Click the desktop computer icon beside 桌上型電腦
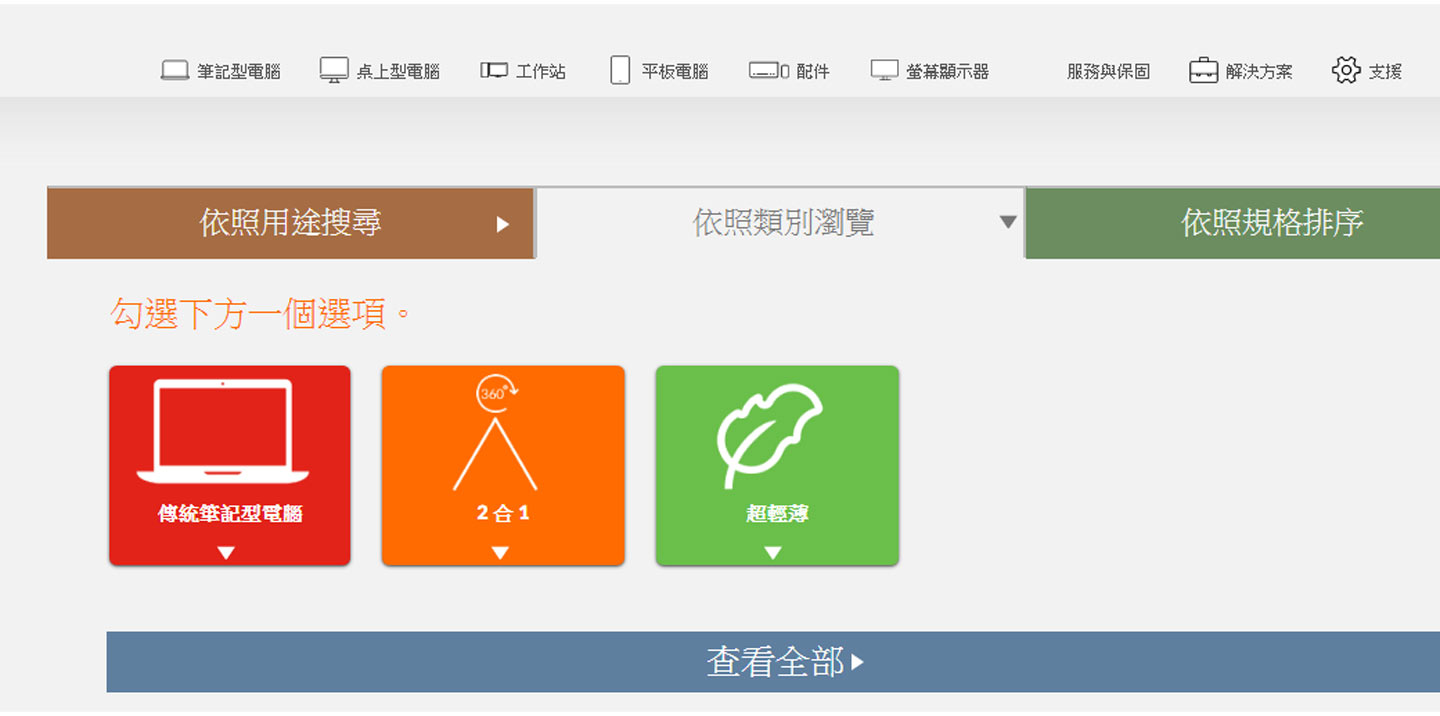 click(334, 70)
